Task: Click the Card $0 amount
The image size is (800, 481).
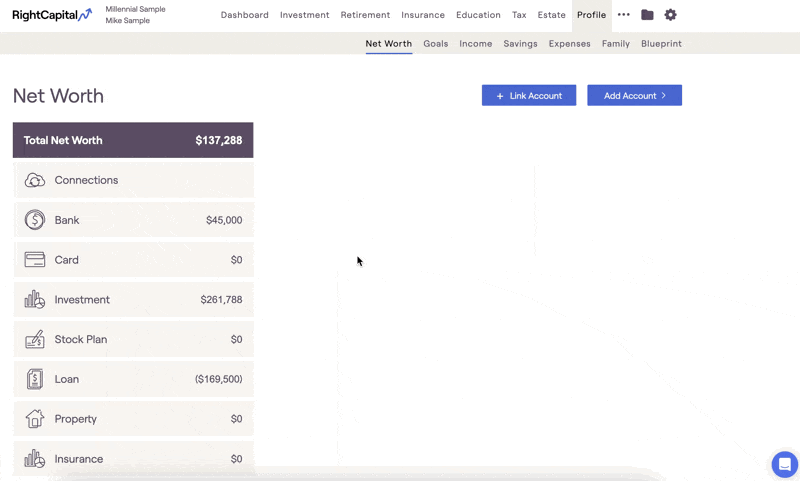Action: 236,260
